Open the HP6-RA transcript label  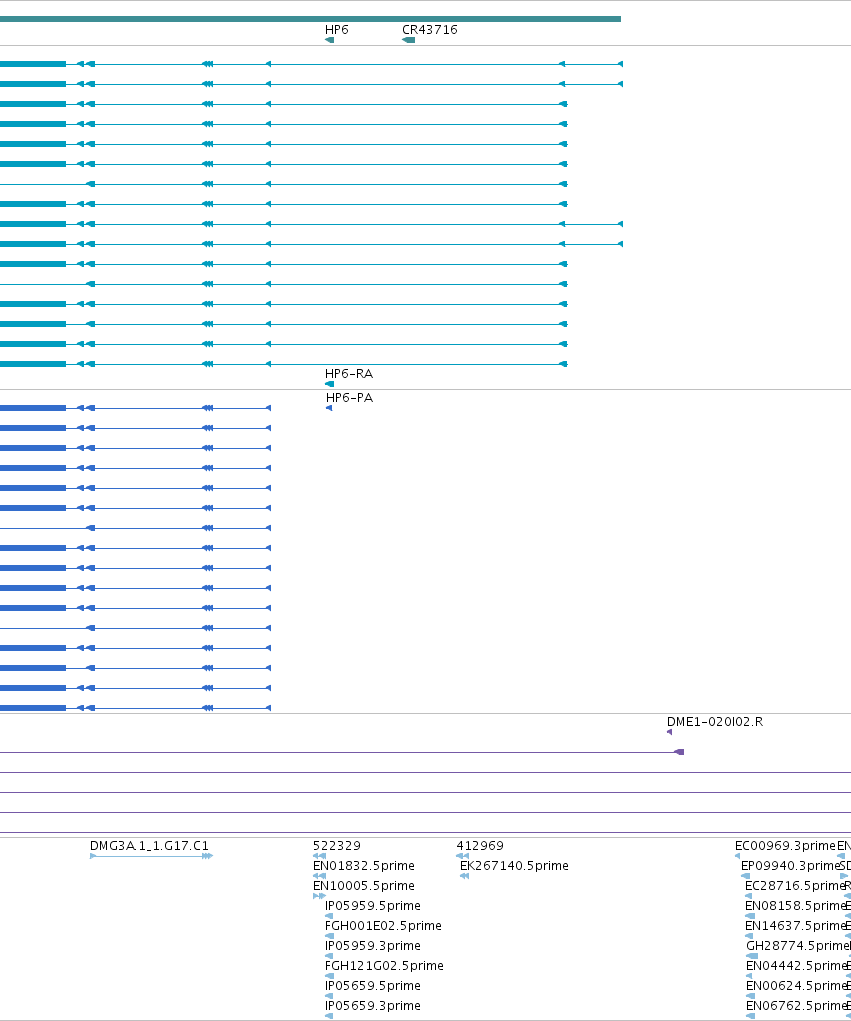click(349, 374)
